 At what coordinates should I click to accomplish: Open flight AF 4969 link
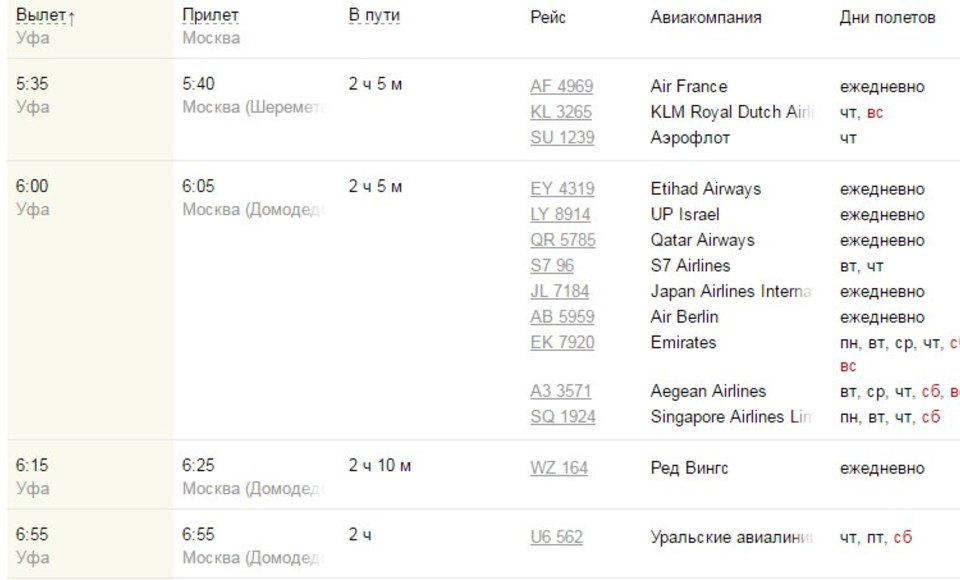[561, 86]
